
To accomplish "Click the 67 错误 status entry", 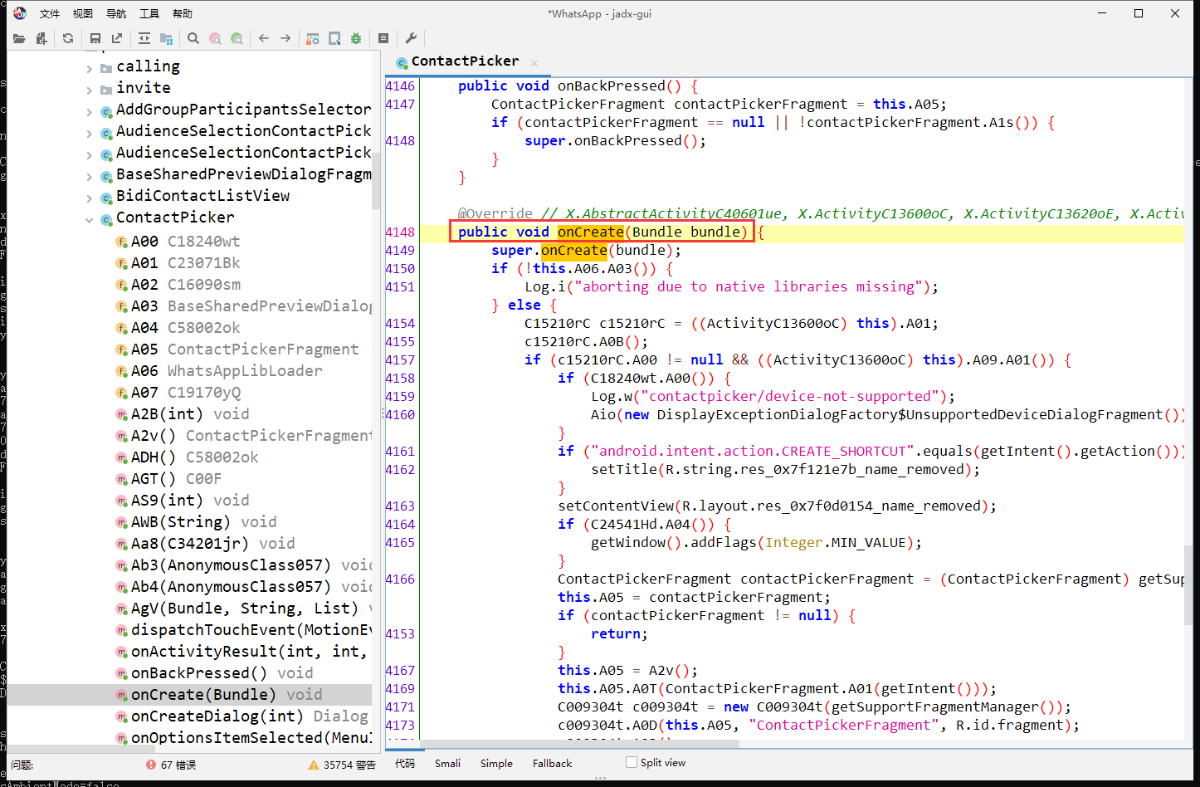I will (x=171, y=764).
